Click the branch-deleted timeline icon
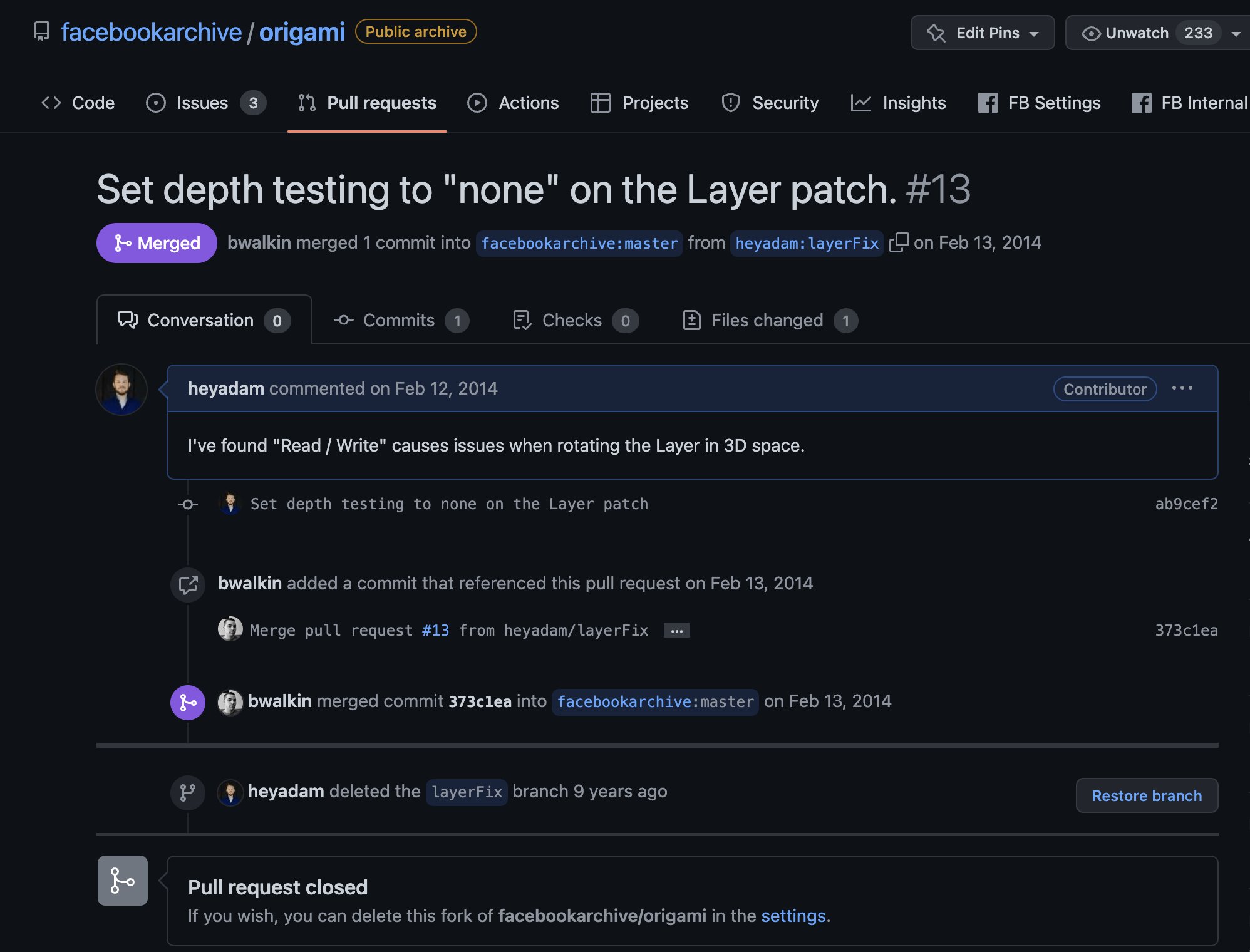Image resolution: width=1250 pixels, height=952 pixels. 188,793
